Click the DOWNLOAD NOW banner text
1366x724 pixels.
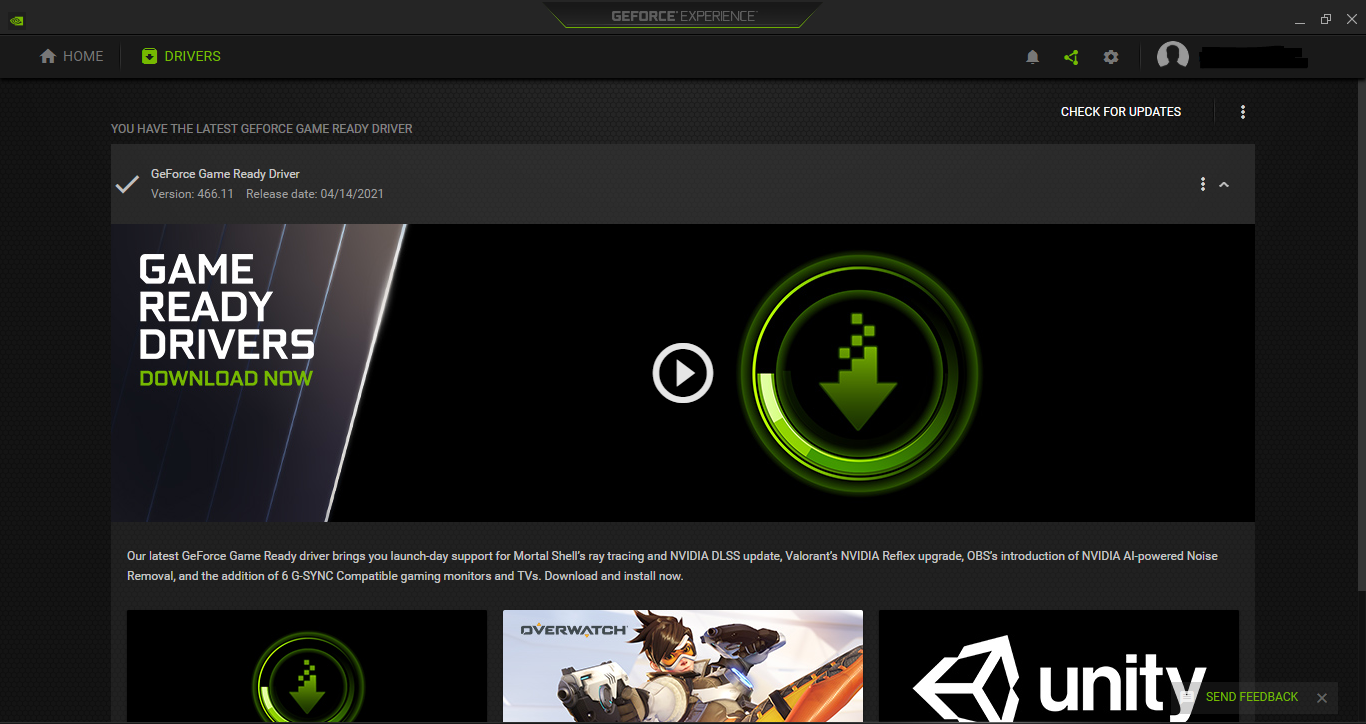226,378
